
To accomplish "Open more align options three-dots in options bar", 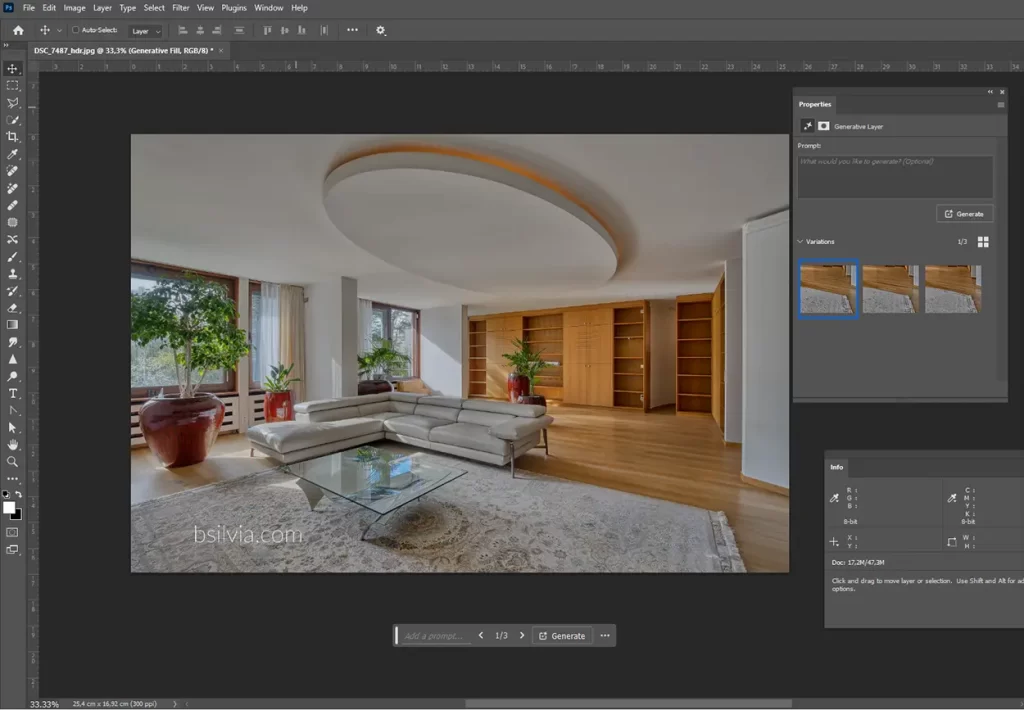I will pos(353,30).
